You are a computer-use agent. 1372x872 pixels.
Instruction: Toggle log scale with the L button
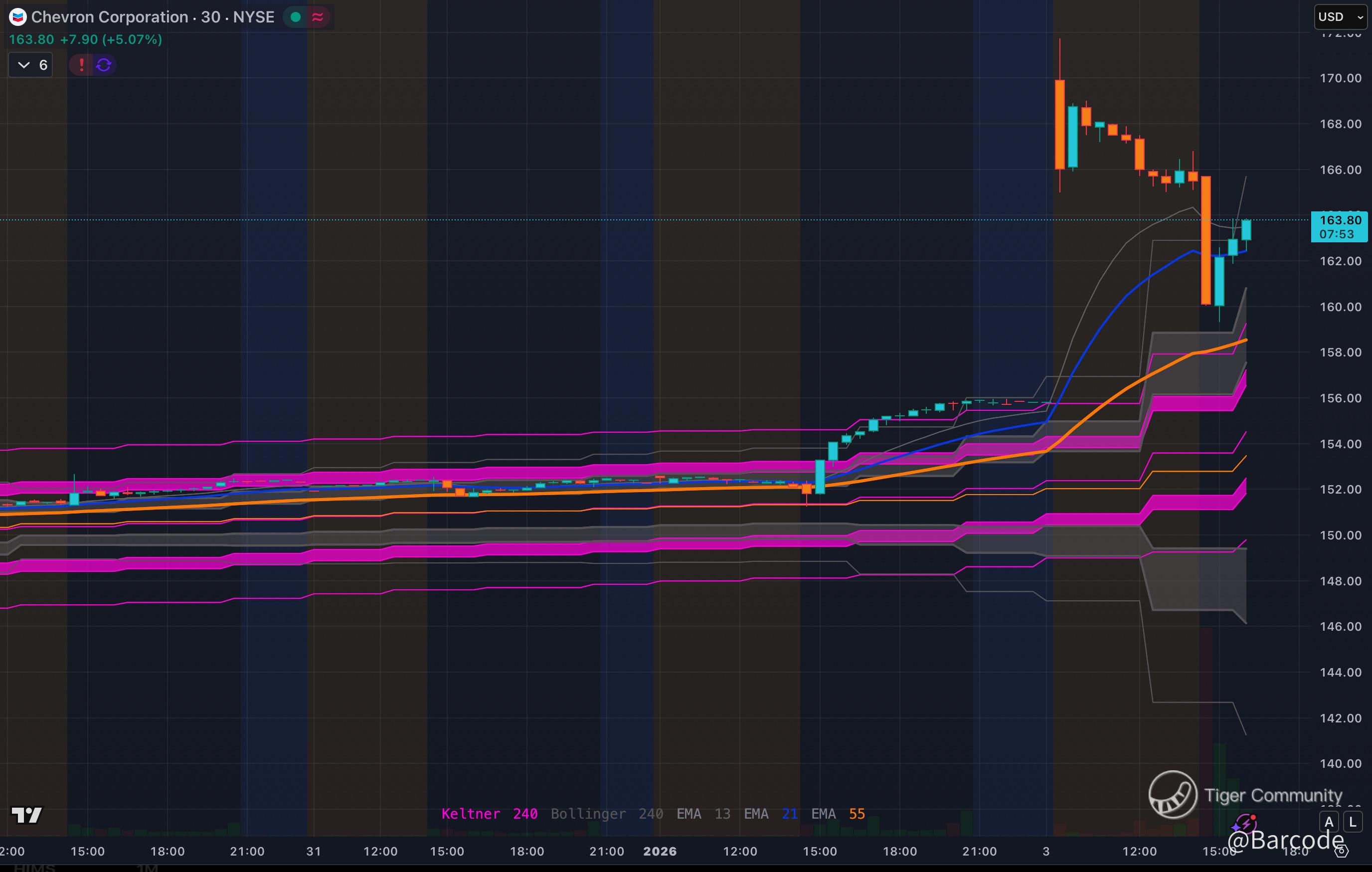(1353, 822)
